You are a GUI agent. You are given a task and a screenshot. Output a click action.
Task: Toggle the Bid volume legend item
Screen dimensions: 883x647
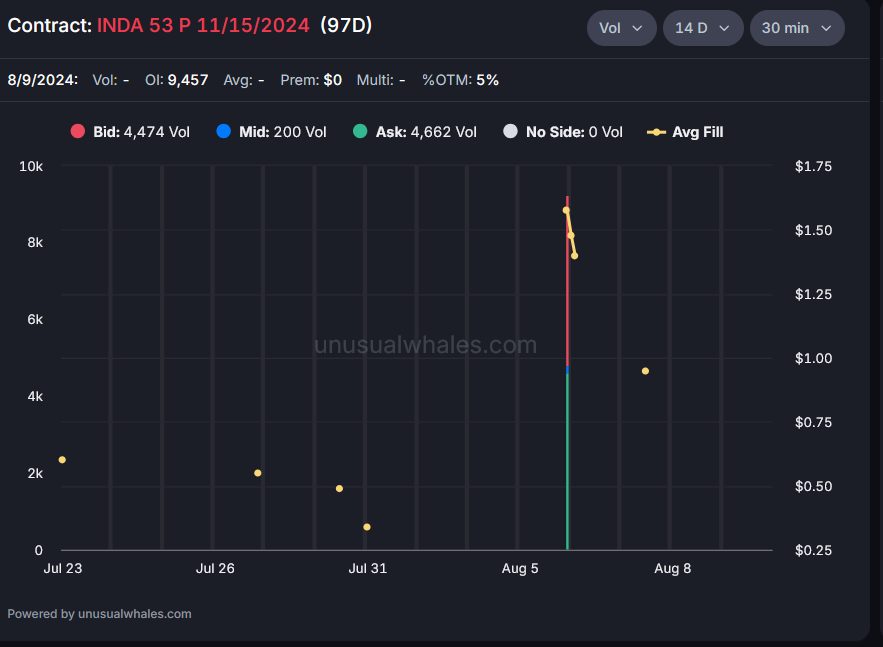[130, 132]
